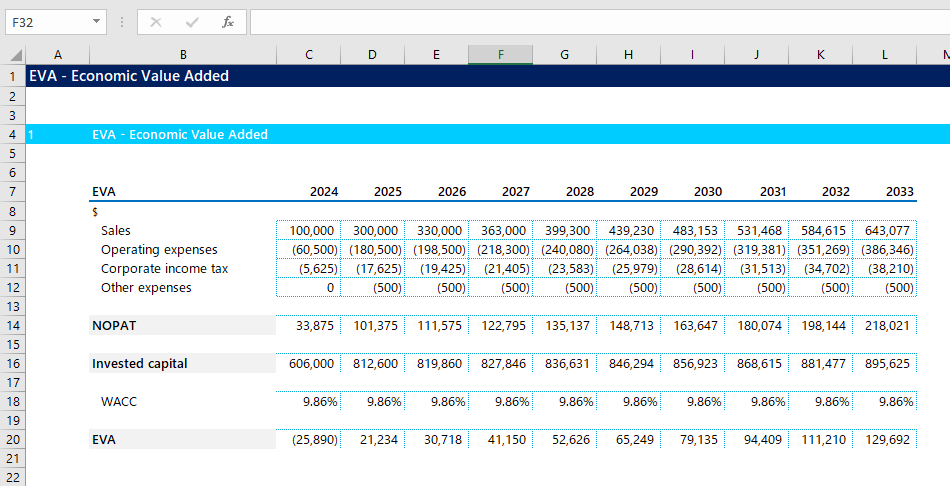
Task: Click the 2027 WACC cell 9.86%
Action: click(x=500, y=402)
